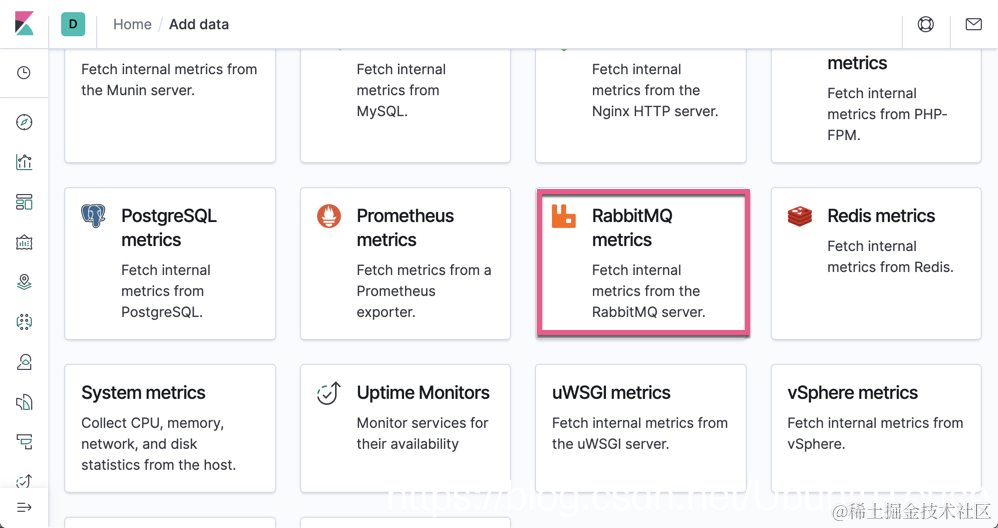The width and height of the screenshot is (998, 528).
Task: Expand the side navigation menu
Action: coord(24,507)
